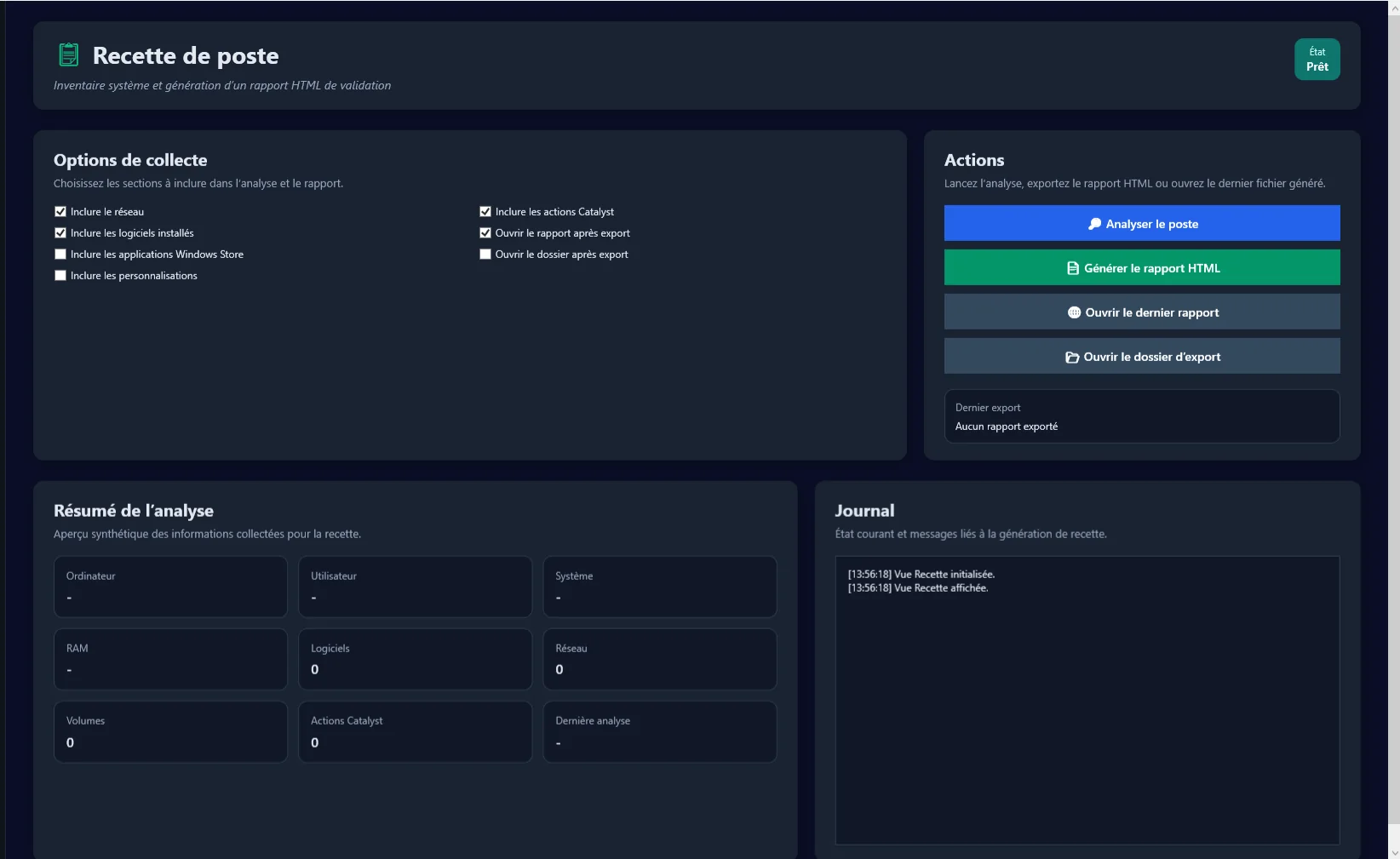Select the Logiciels count card
Viewport: 1400px width, 859px height.
[416, 659]
